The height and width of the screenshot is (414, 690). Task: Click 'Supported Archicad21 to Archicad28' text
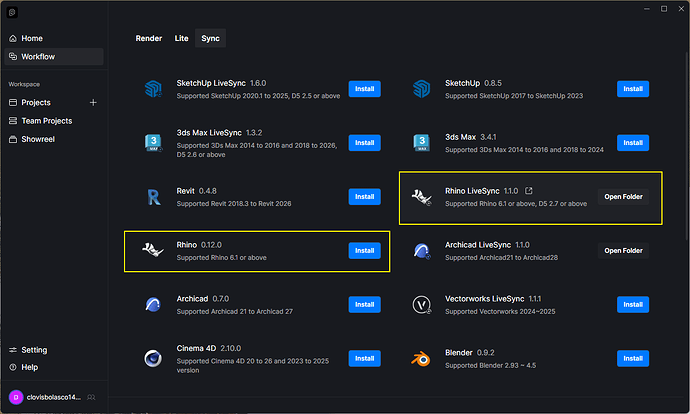point(501,257)
